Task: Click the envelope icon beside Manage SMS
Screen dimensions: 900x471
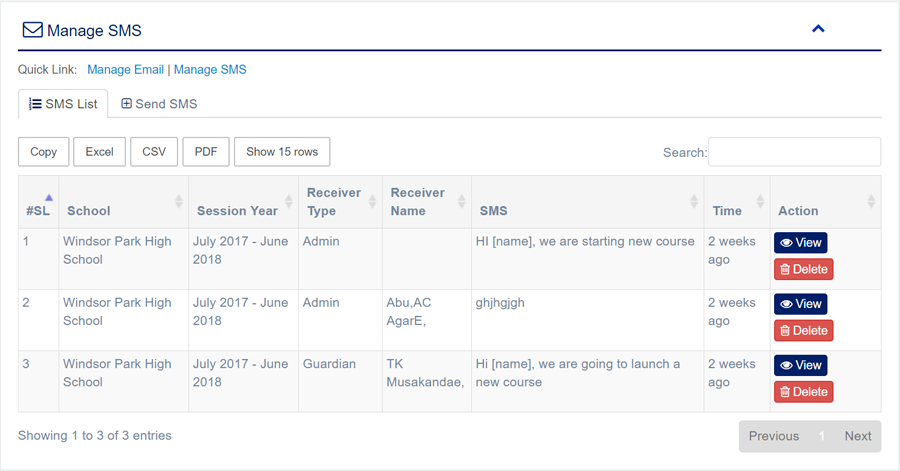Action: point(32,30)
